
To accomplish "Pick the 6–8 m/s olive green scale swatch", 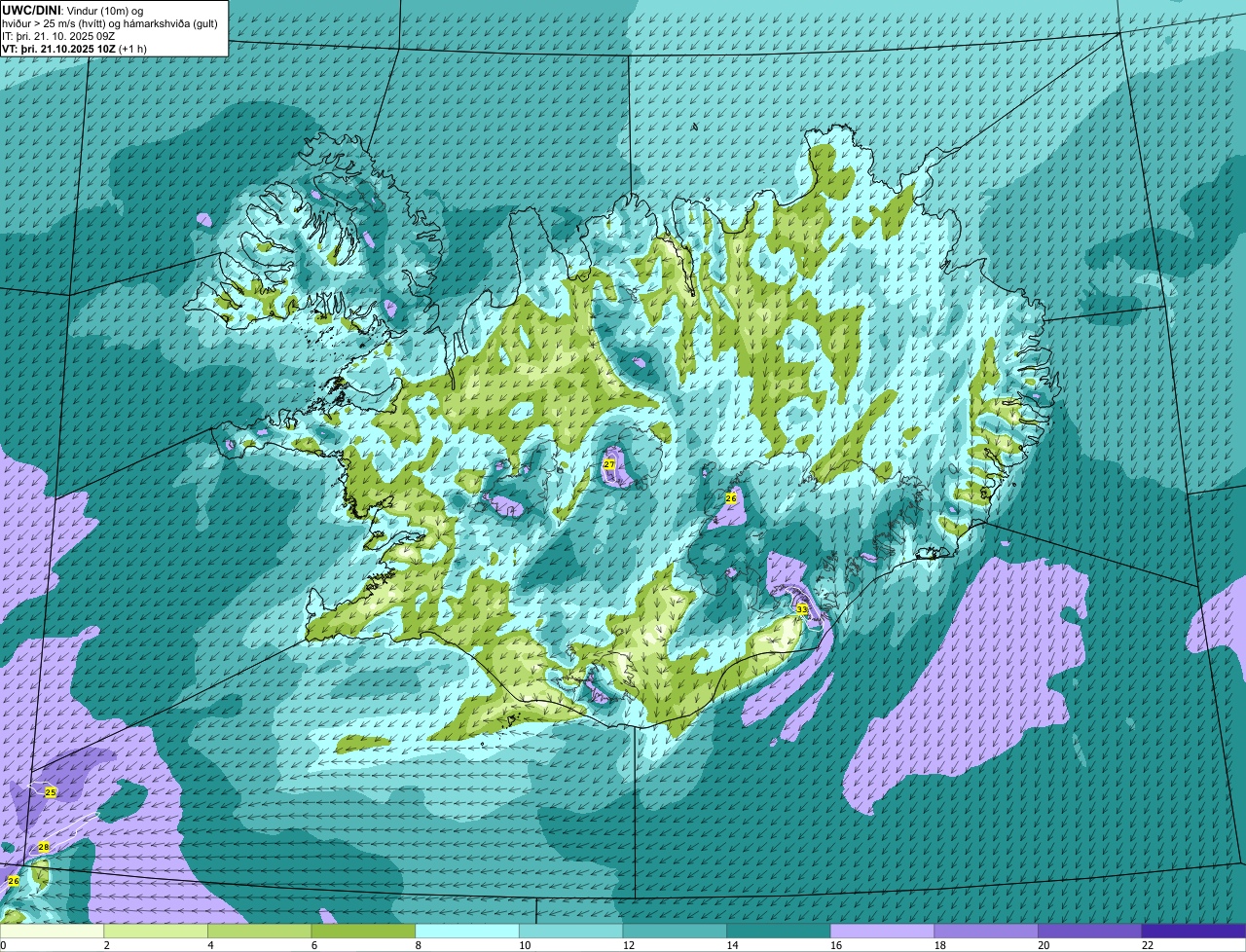I will [x=363, y=931].
